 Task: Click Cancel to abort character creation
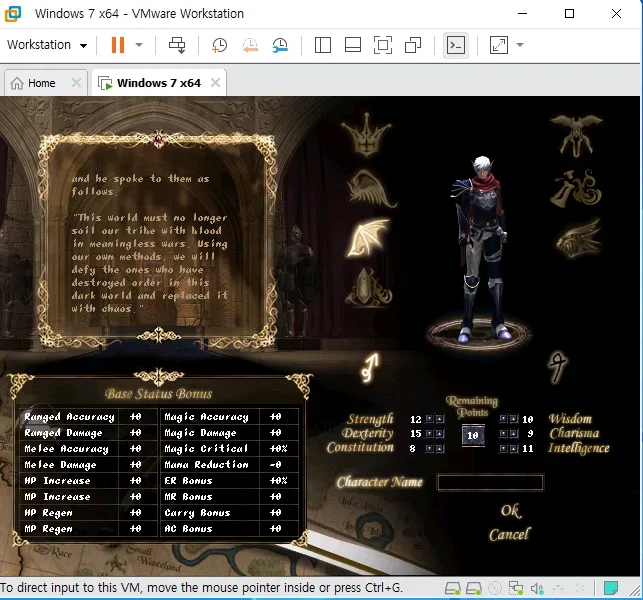tap(509, 534)
